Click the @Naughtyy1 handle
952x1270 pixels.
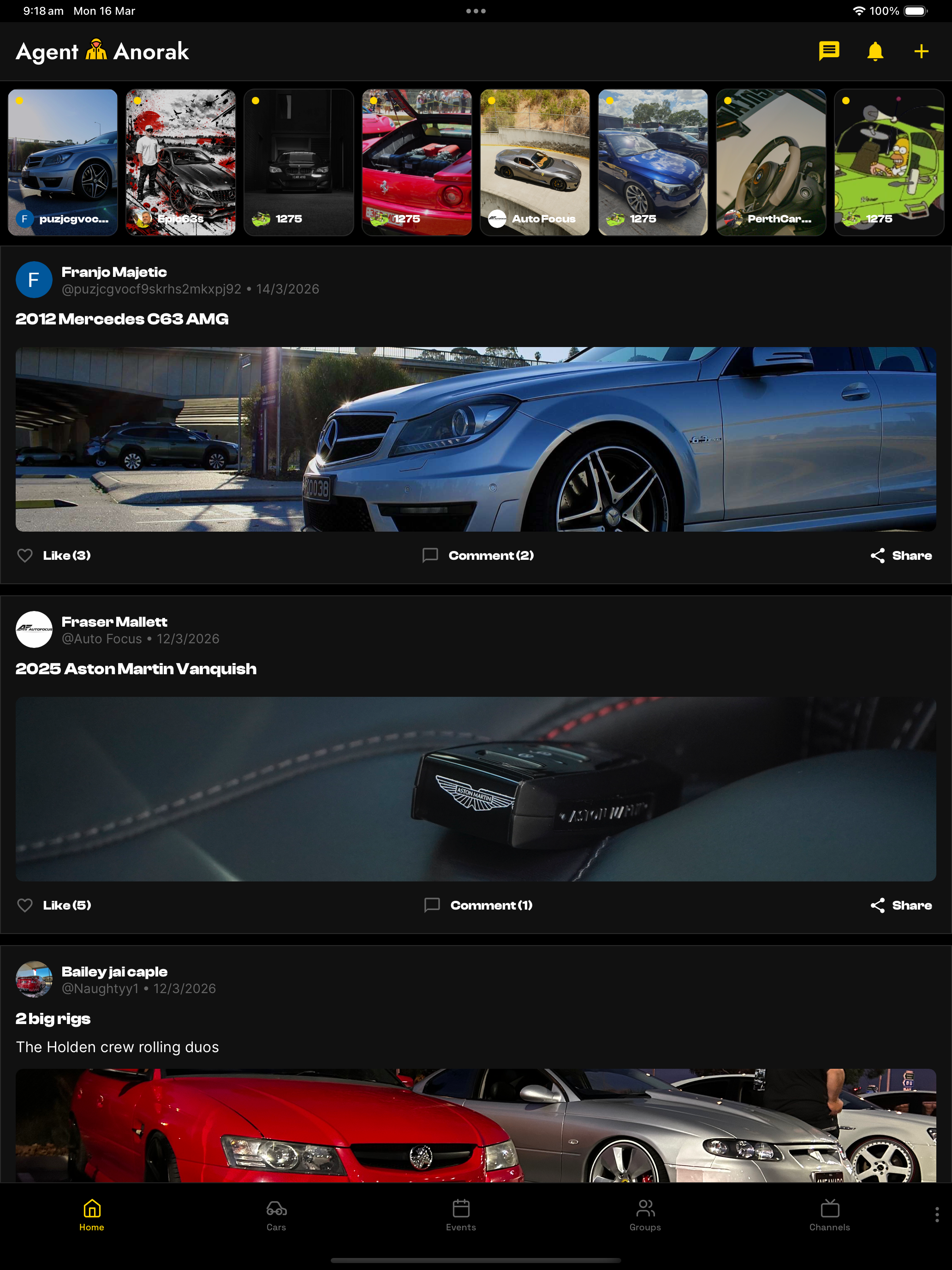100,988
